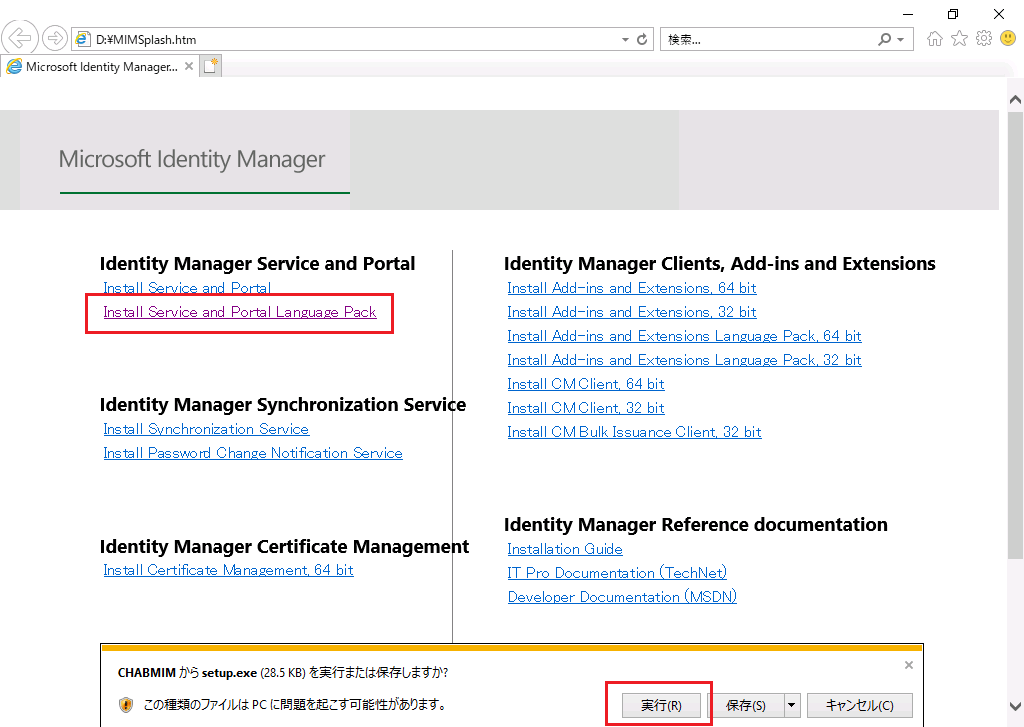The height and width of the screenshot is (727, 1024).
Task: Click Identity Manager Clients, Add-ins and Extensions heading
Action: (x=719, y=264)
